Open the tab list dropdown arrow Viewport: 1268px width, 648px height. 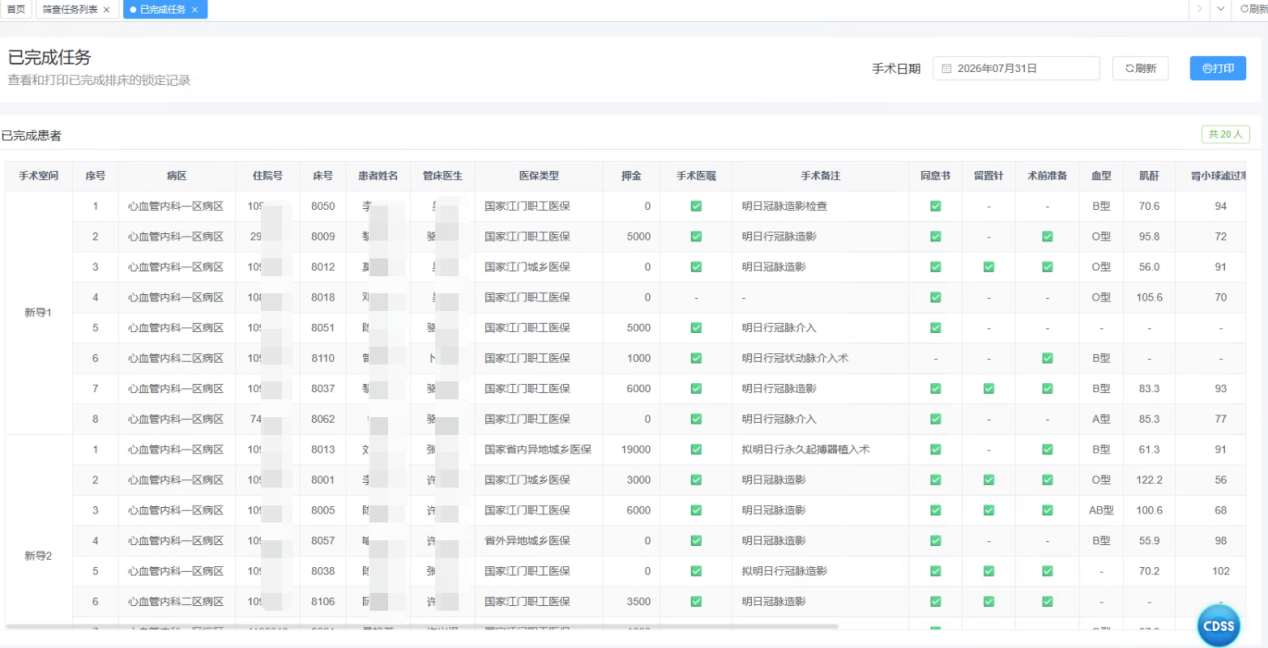(x=1221, y=9)
